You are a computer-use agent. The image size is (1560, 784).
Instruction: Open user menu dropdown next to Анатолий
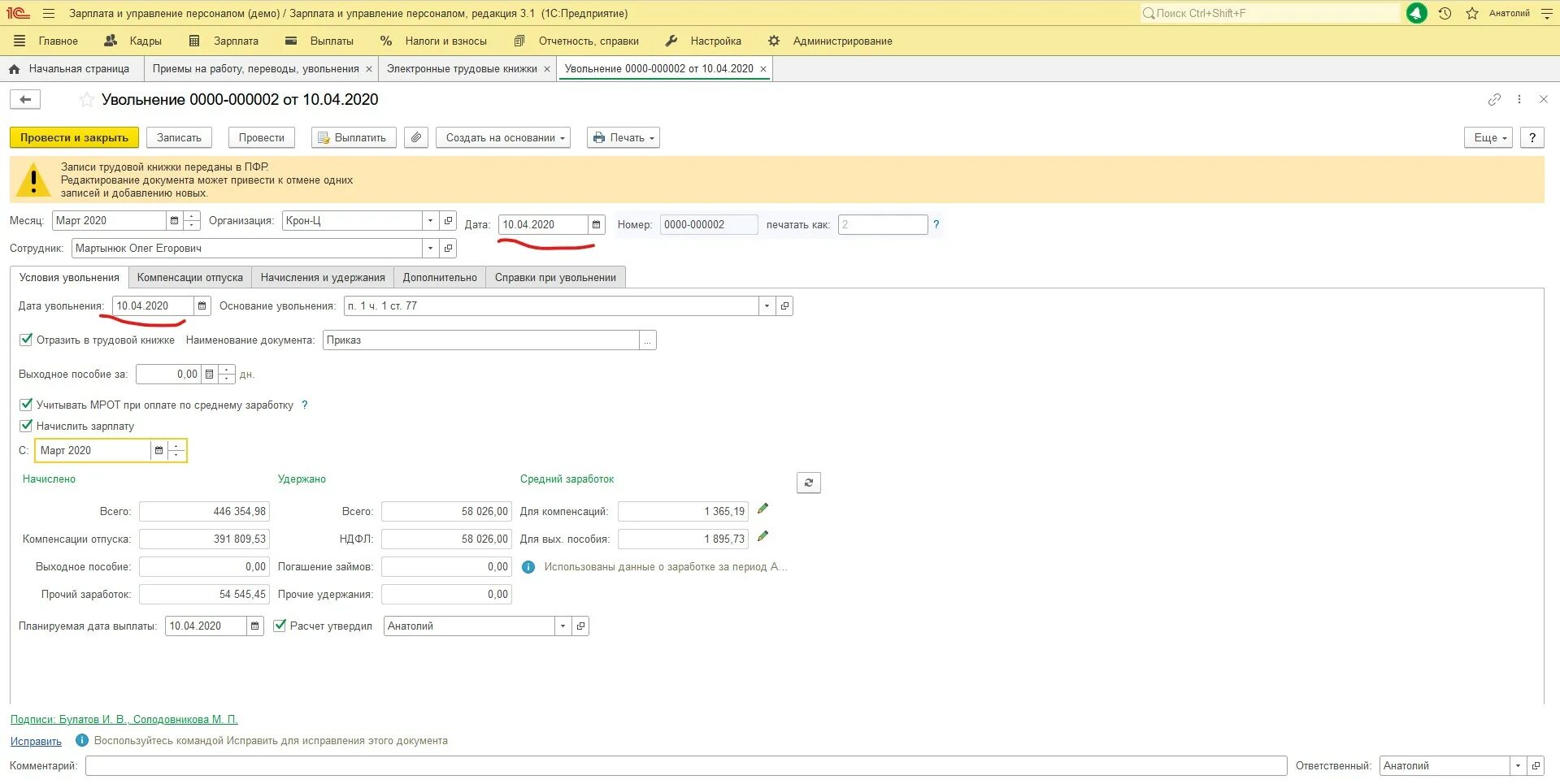(x=1546, y=13)
